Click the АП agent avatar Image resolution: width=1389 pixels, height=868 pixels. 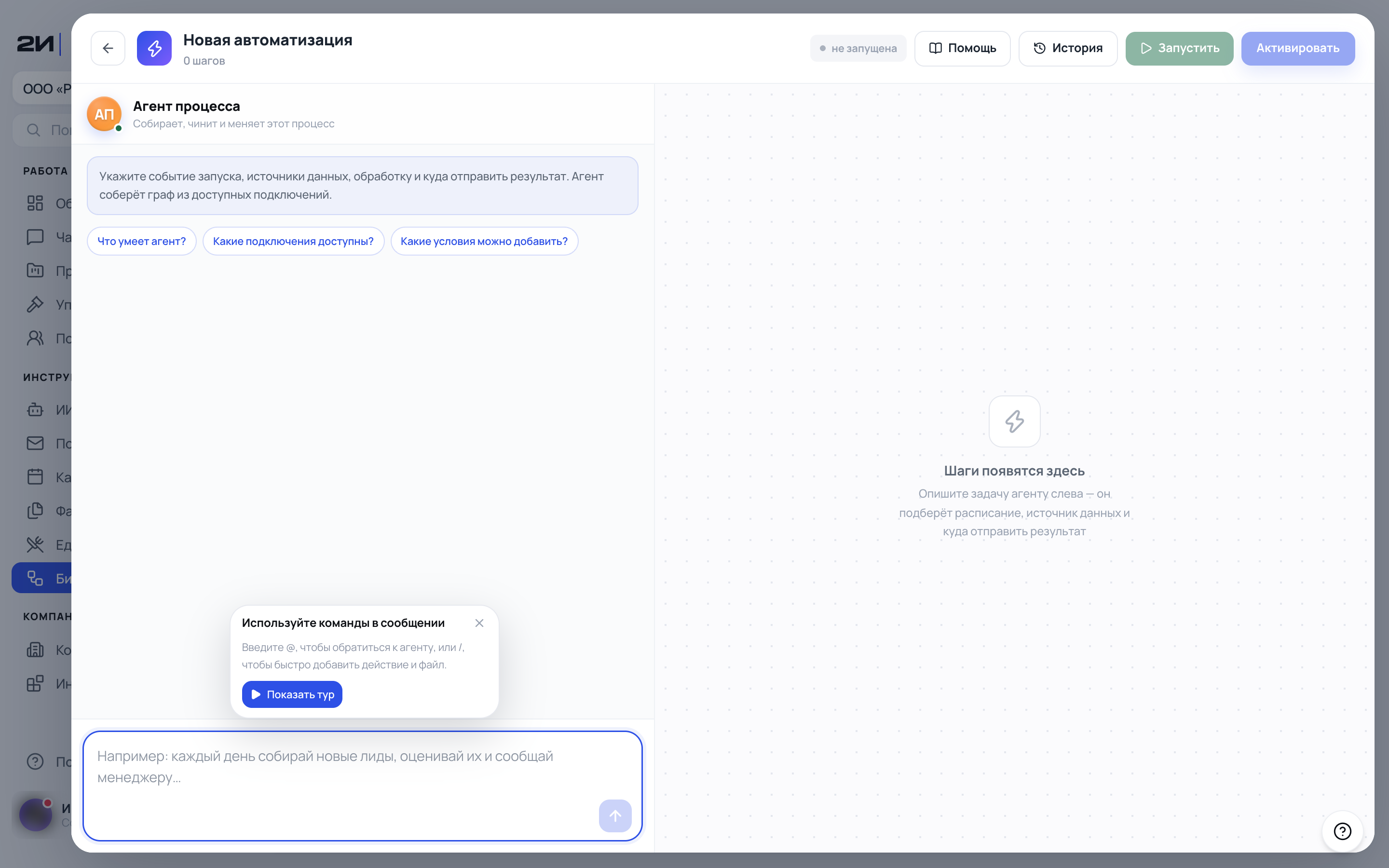coord(104,114)
